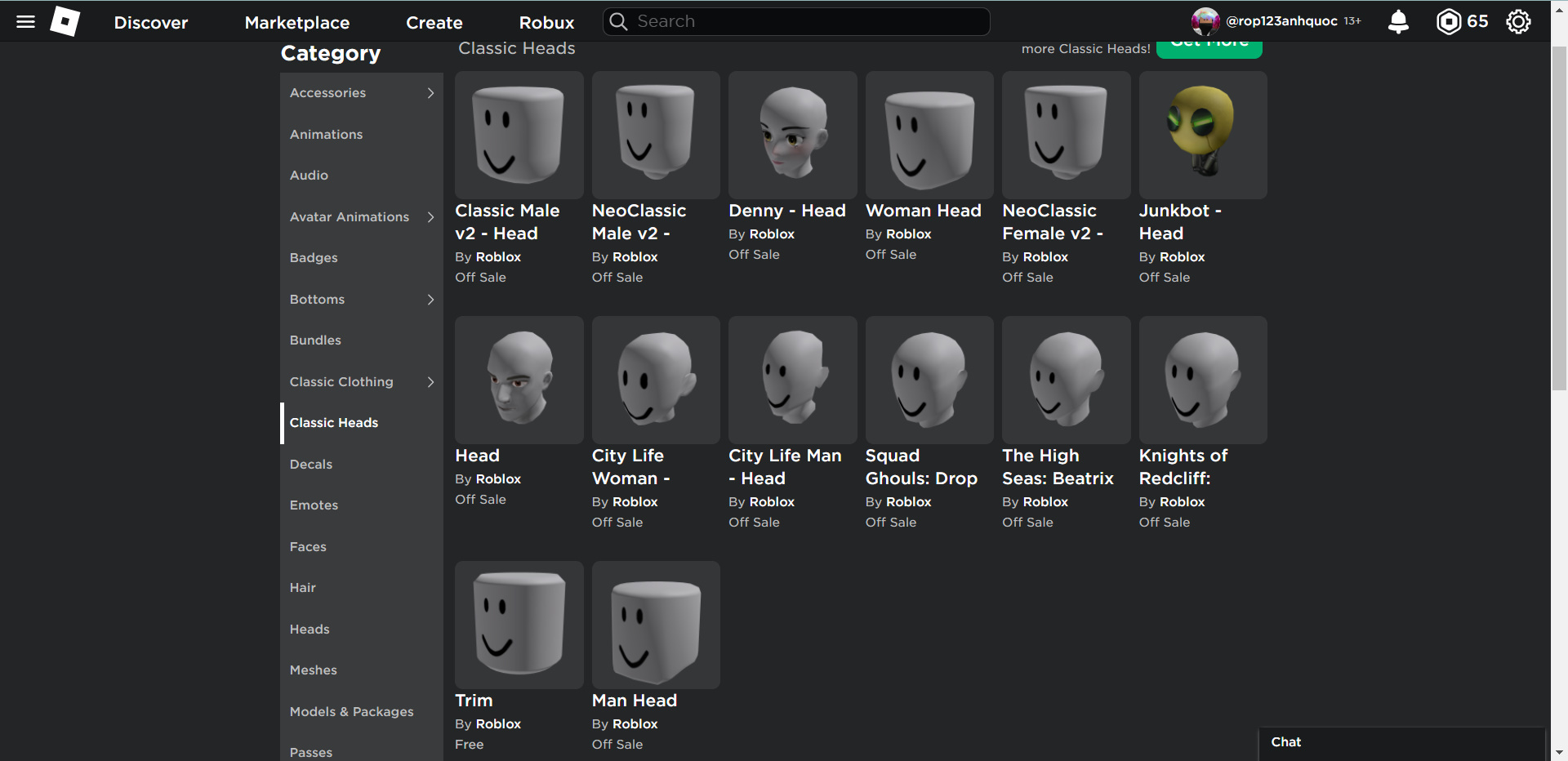Focus the Search input field

[796, 21]
